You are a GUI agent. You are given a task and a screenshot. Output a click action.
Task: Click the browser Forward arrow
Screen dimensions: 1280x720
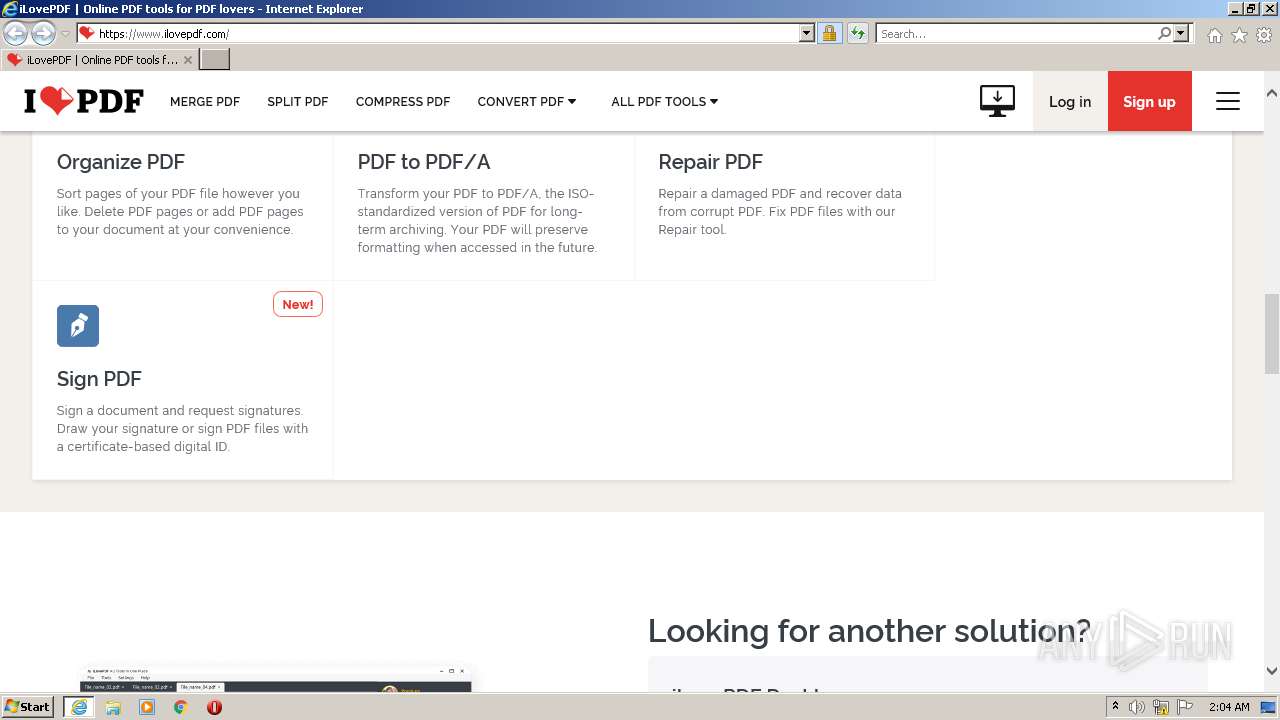[x=43, y=33]
